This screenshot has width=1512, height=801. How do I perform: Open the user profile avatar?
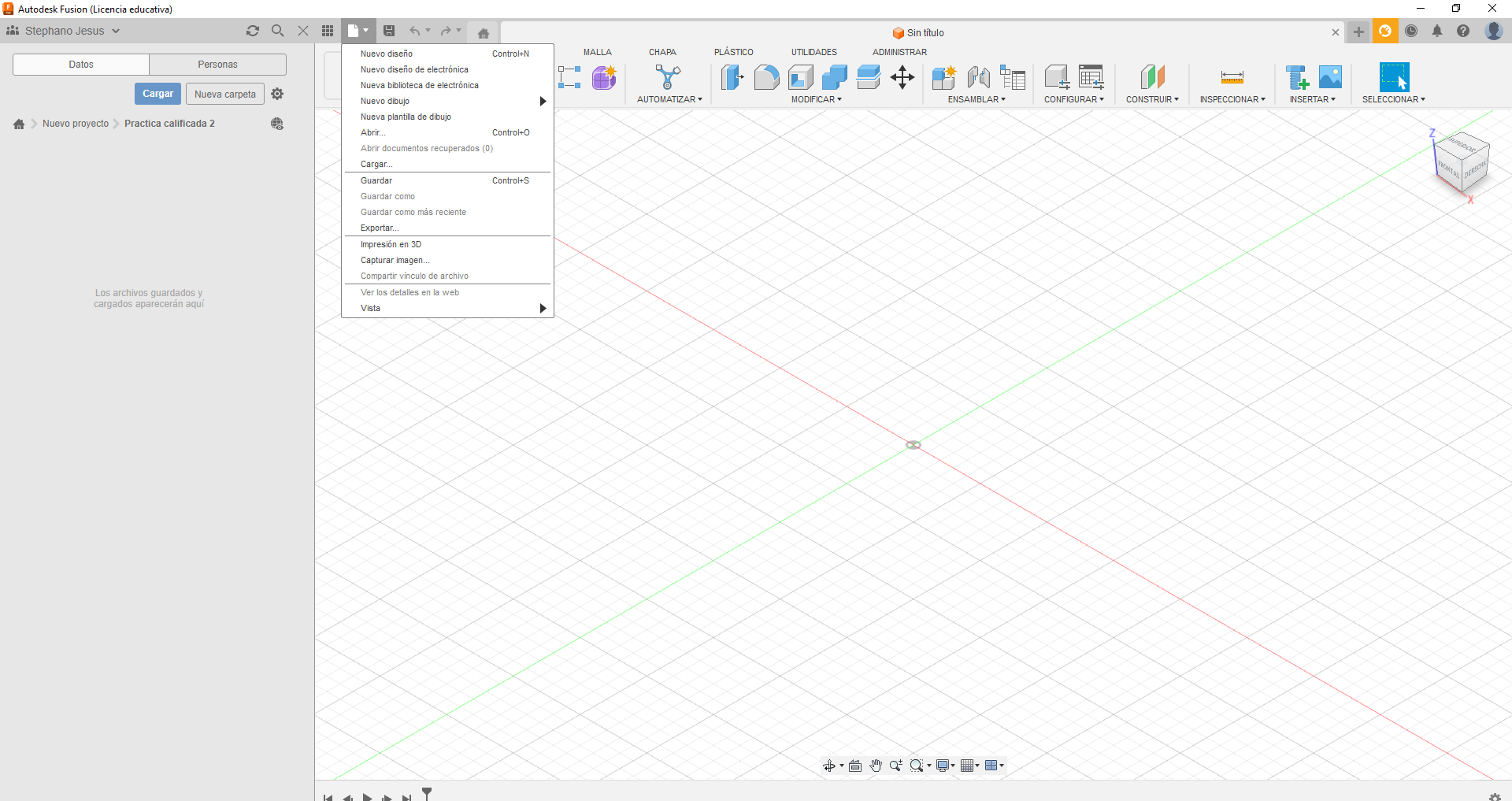1493,31
